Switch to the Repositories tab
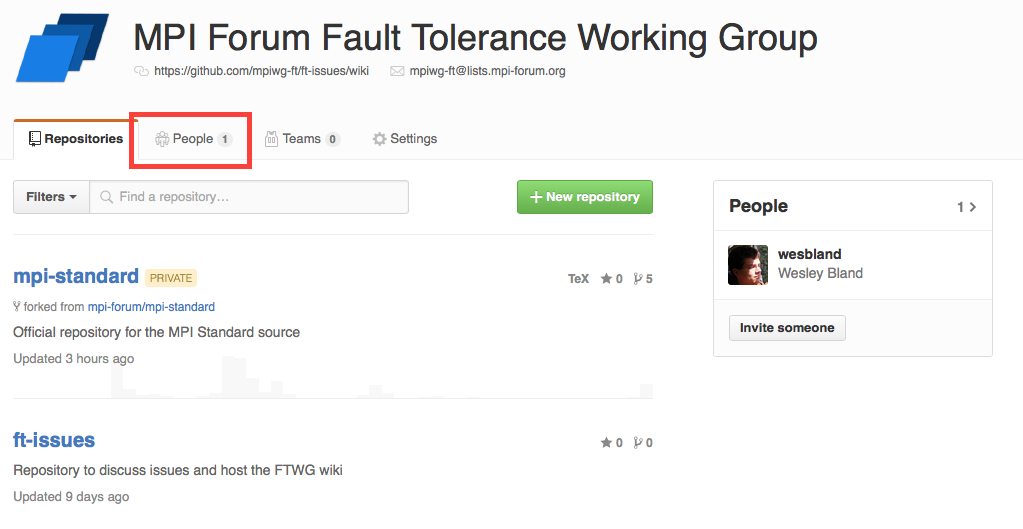The image size is (1023, 529). point(76,139)
